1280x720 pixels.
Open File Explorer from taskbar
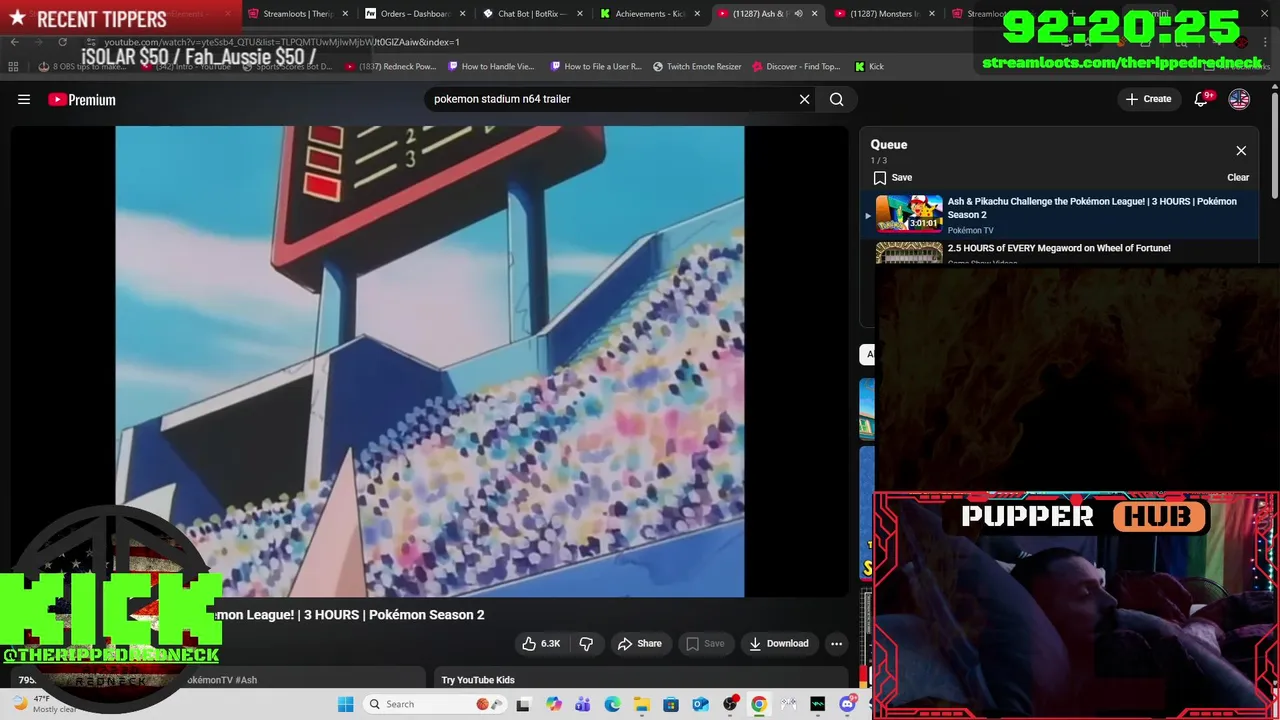[x=641, y=704]
